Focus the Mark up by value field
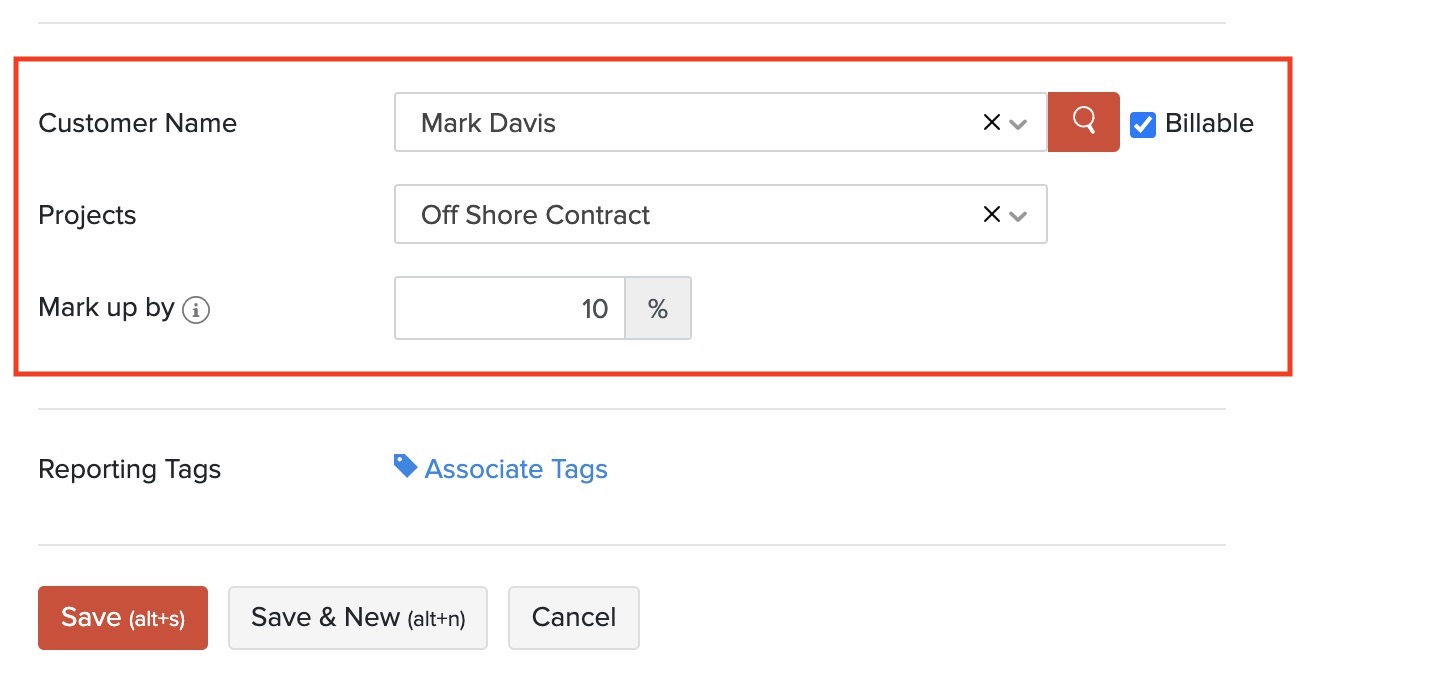 point(510,309)
